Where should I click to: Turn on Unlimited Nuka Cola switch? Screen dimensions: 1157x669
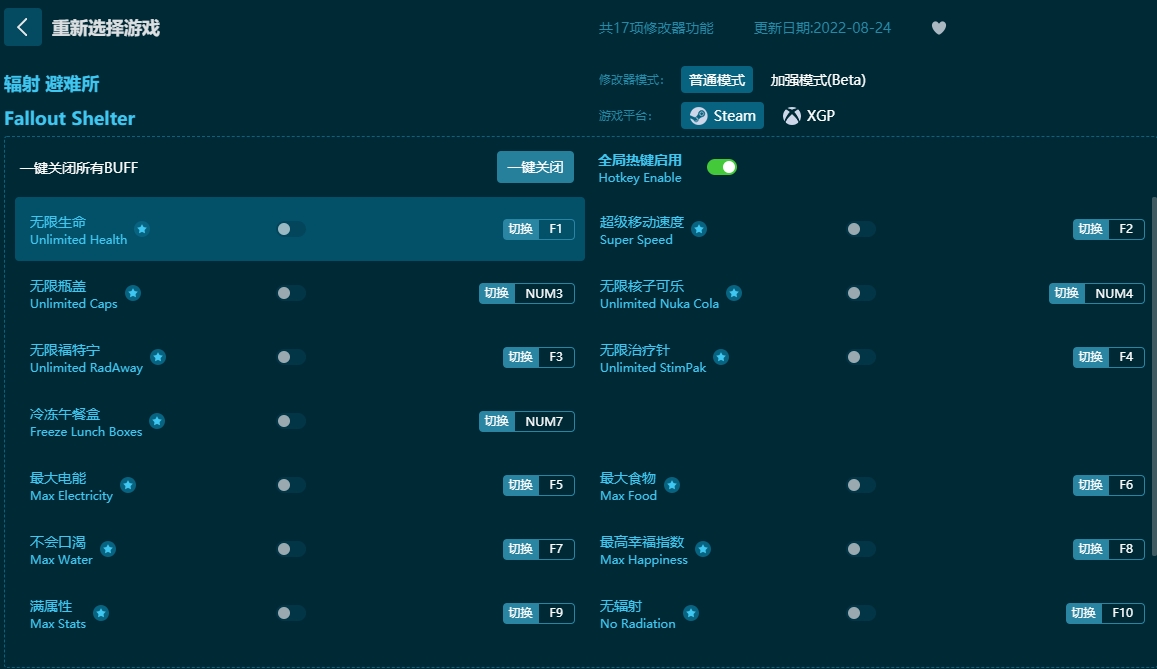coord(860,293)
